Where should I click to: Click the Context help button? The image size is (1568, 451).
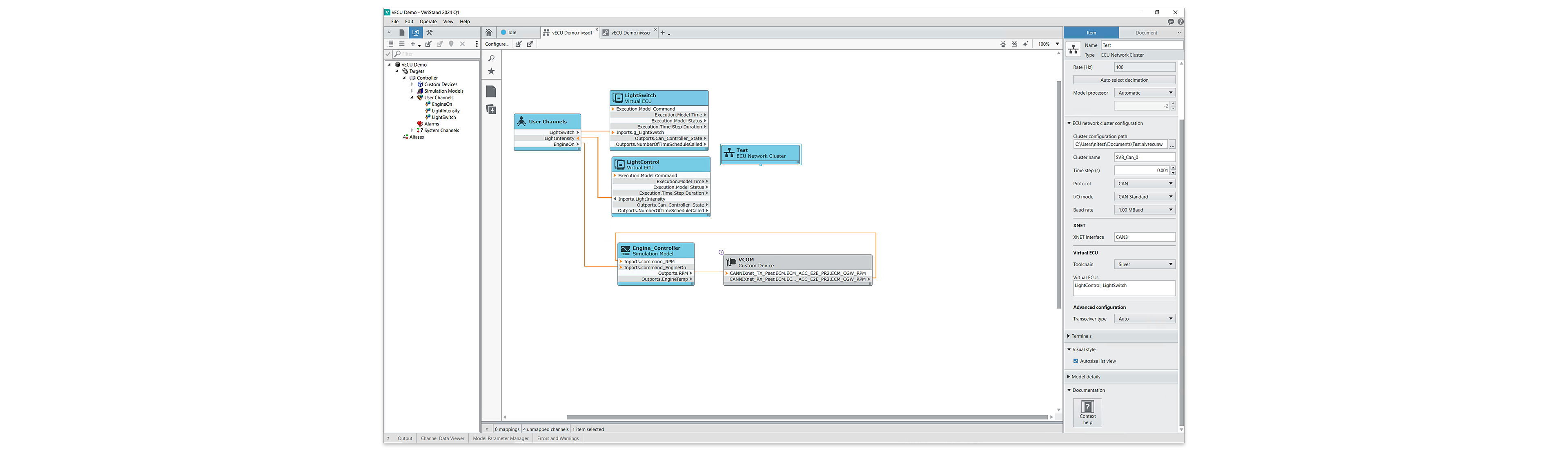(x=1087, y=413)
